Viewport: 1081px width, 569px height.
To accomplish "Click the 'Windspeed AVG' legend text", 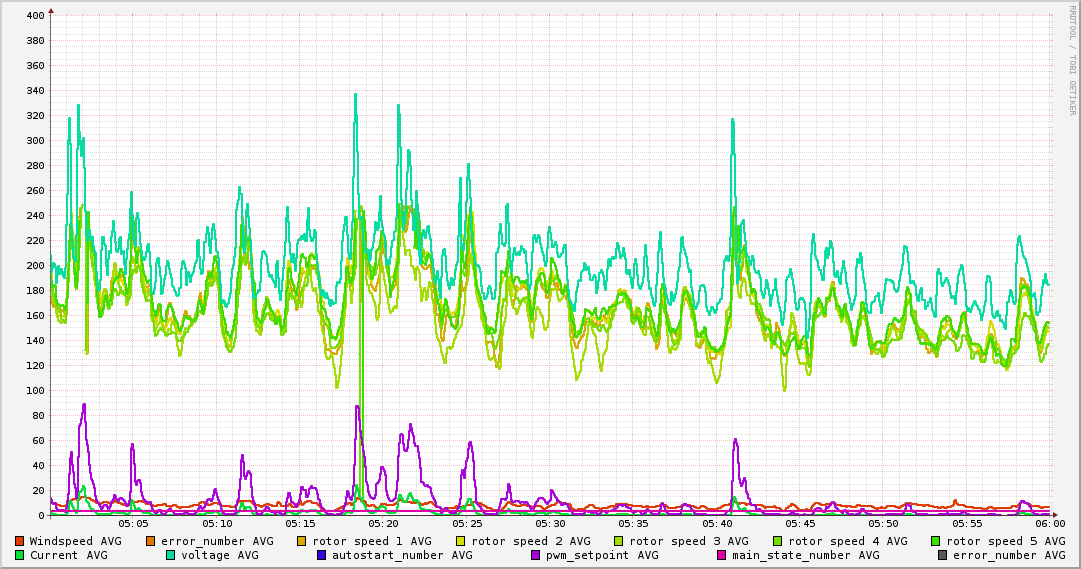I will coord(75,541).
